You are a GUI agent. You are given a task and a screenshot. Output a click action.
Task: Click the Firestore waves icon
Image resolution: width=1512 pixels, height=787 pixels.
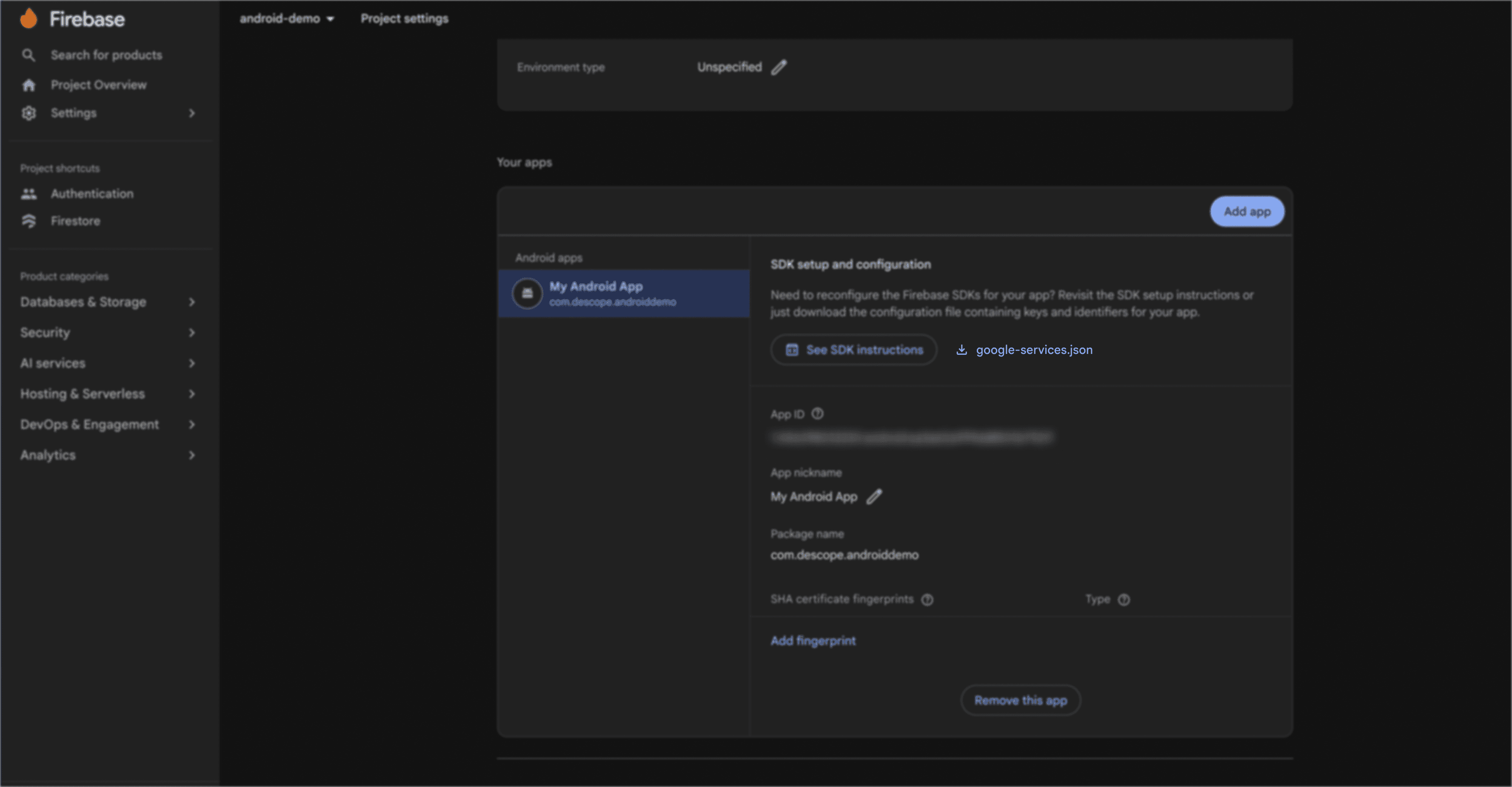point(29,221)
